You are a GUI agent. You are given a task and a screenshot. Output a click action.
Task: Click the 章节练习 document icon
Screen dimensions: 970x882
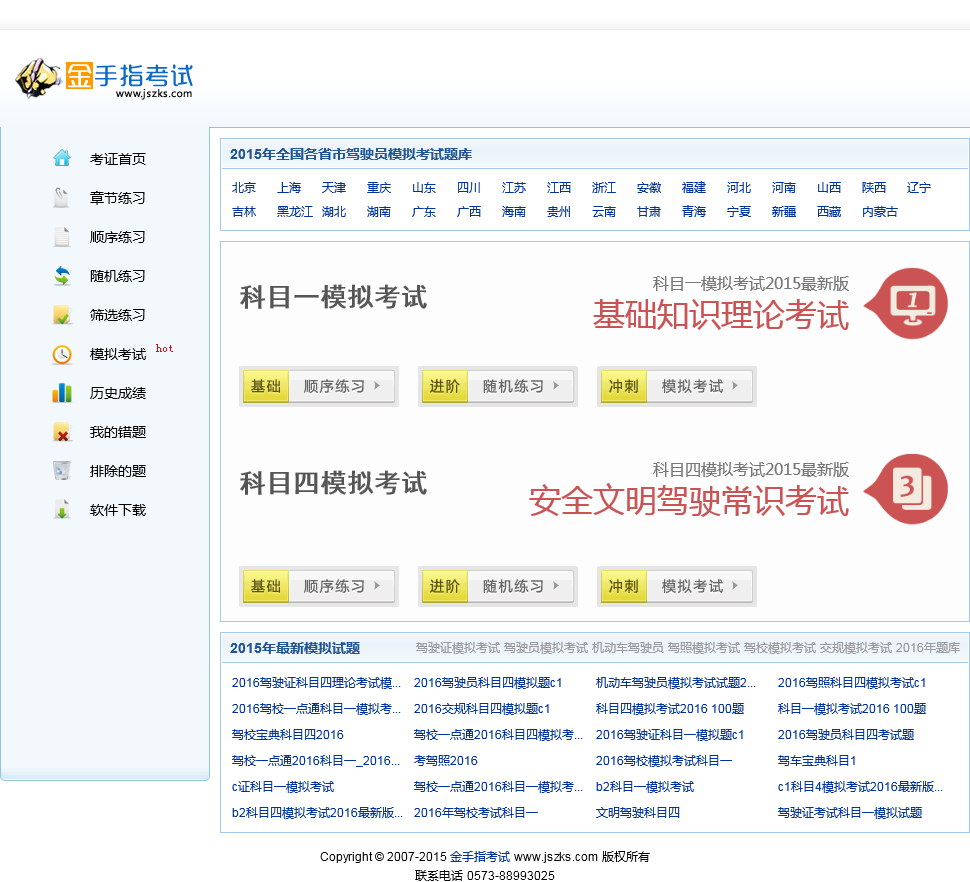[x=62, y=198]
